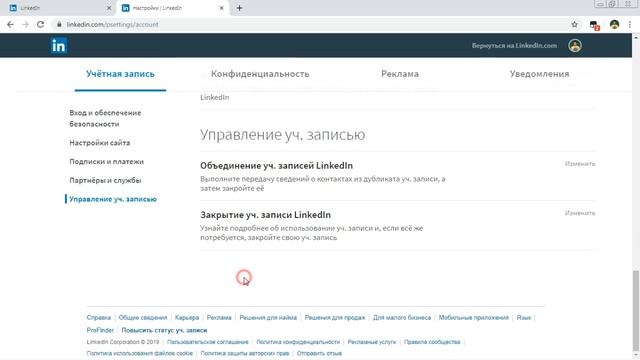Viewport: 640px width, 360px height.
Task: Go back with browser back arrow
Action: coord(11,24)
